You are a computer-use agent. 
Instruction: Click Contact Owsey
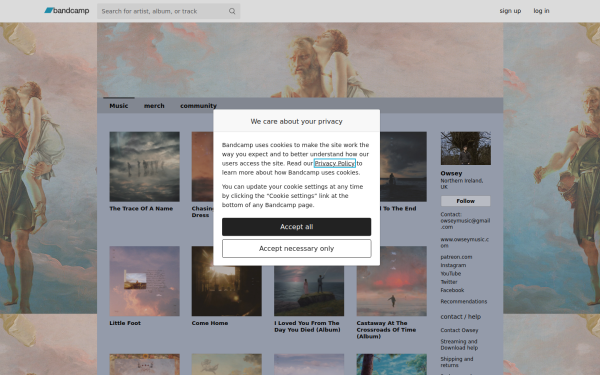click(x=459, y=330)
